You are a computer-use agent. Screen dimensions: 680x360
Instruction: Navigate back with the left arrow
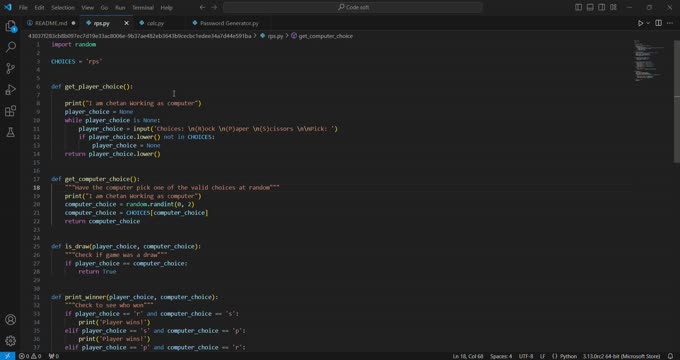pyautogui.click(x=203, y=7)
